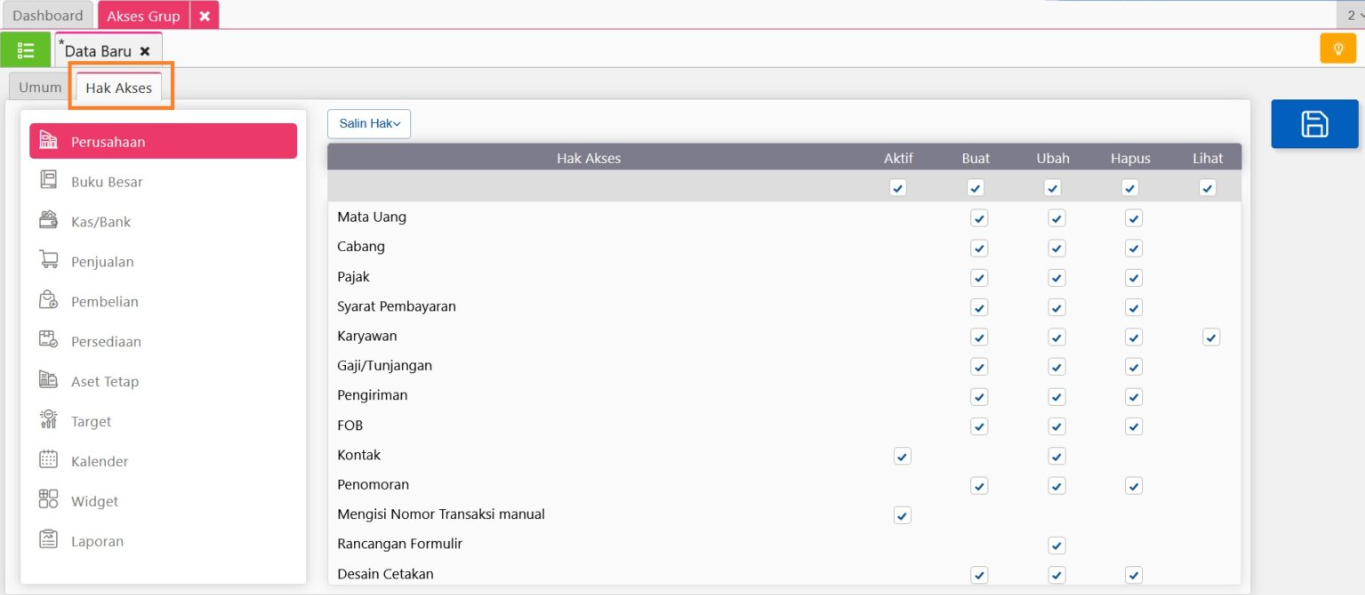Toggle the Lihat checkbox for Karyawan
1365x595 pixels.
[1211, 337]
